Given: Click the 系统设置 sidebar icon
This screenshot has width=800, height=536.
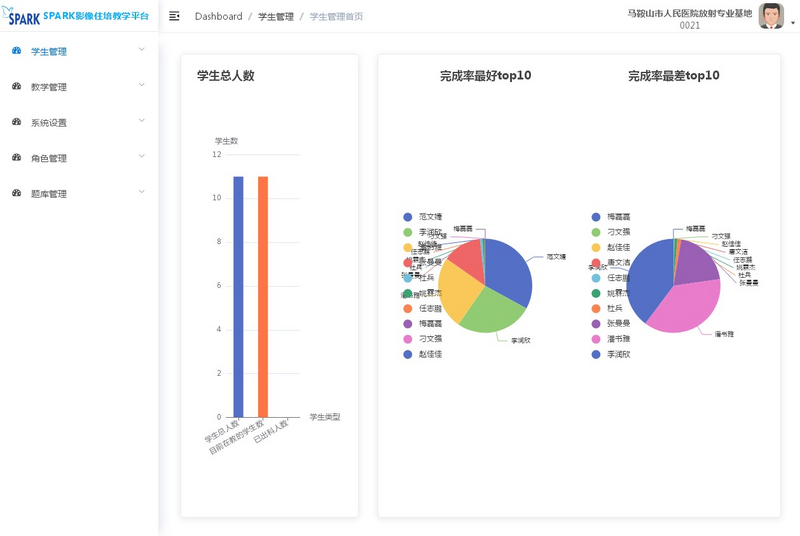Looking at the screenshot, I should click(17, 122).
